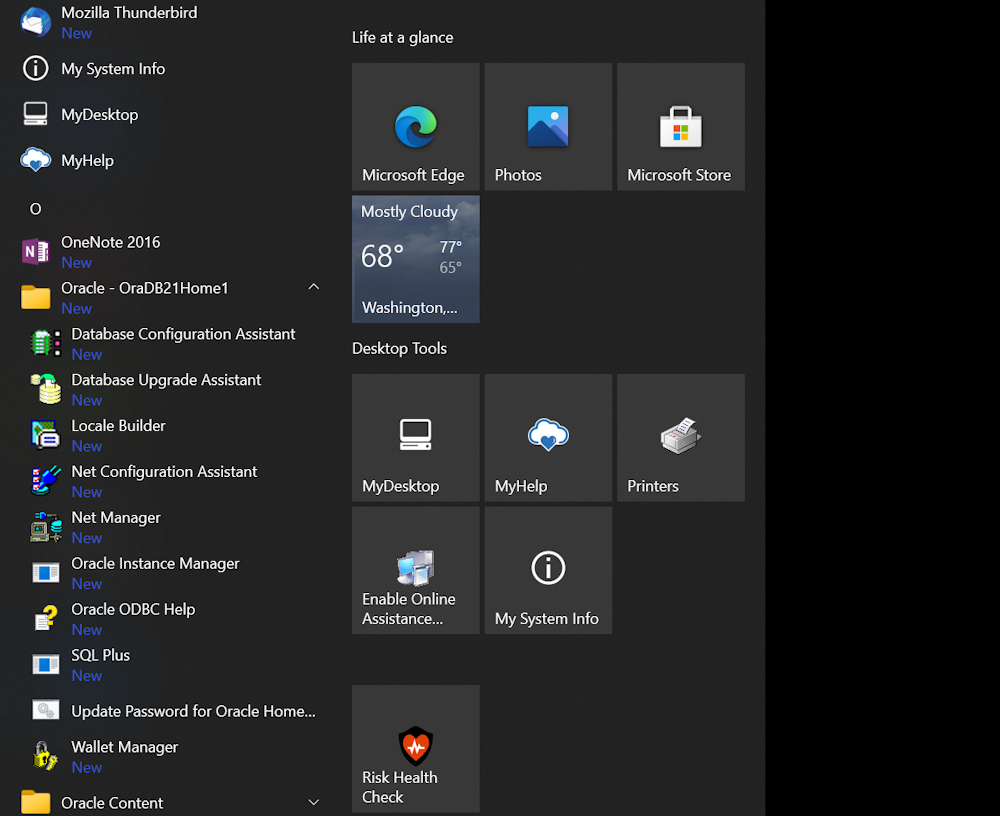Open the Printers tile
Image resolution: width=1000 pixels, height=816 pixels.
(680, 437)
